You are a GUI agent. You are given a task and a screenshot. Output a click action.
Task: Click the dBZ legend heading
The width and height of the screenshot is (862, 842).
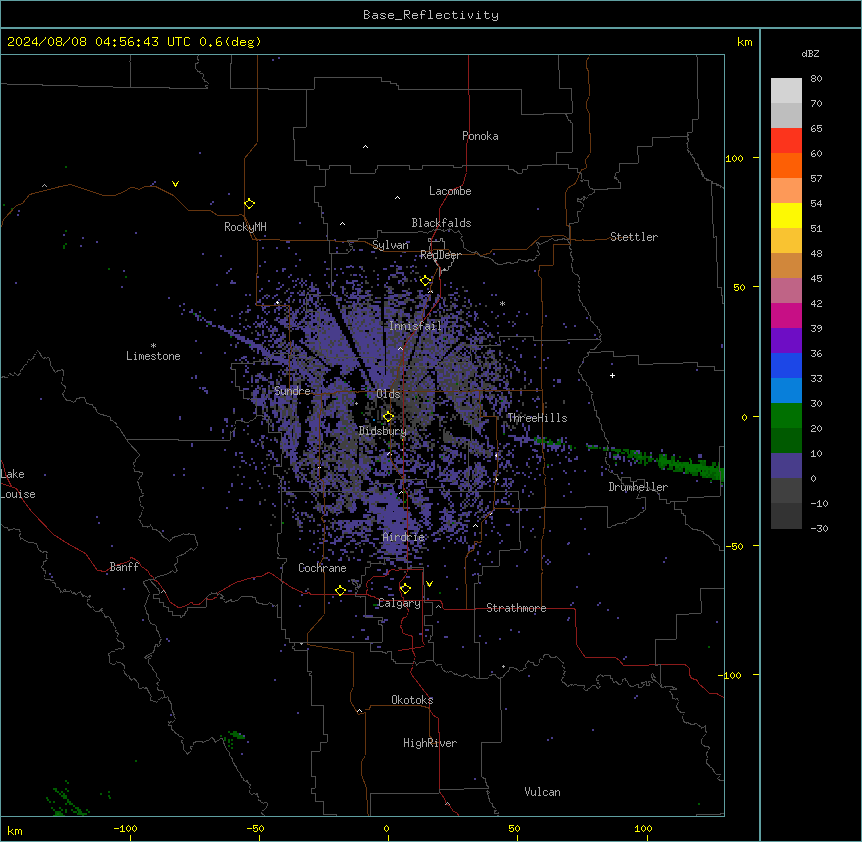coord(810,53)
